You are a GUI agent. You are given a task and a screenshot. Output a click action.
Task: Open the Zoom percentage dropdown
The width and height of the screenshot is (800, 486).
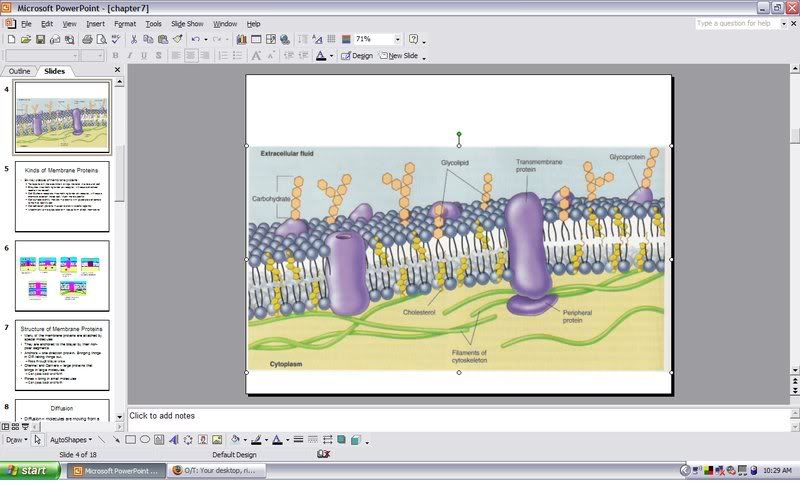pyautogui.click(x=398, y=39)
